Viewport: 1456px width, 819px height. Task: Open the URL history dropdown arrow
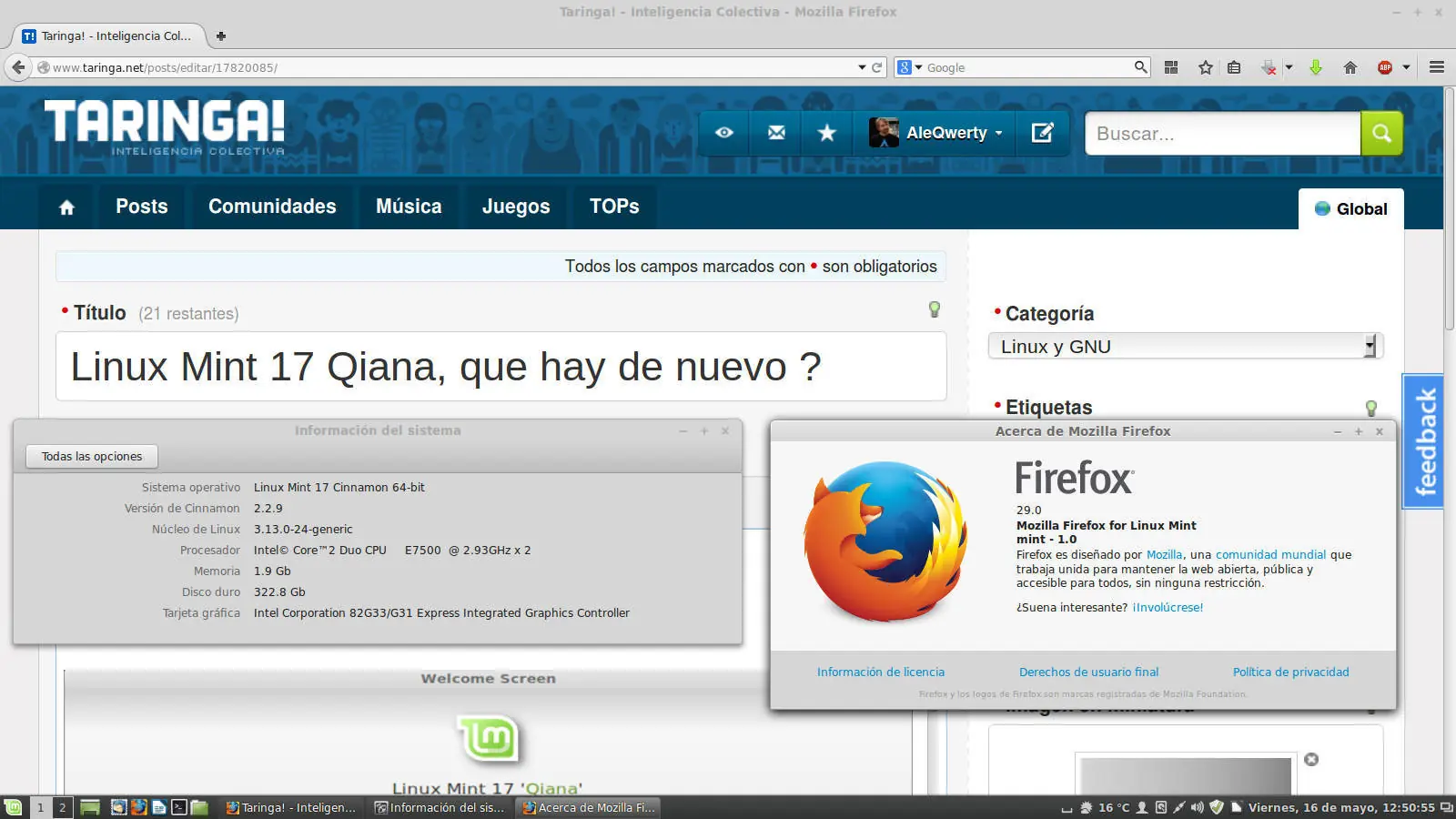(x=862, y=67)
